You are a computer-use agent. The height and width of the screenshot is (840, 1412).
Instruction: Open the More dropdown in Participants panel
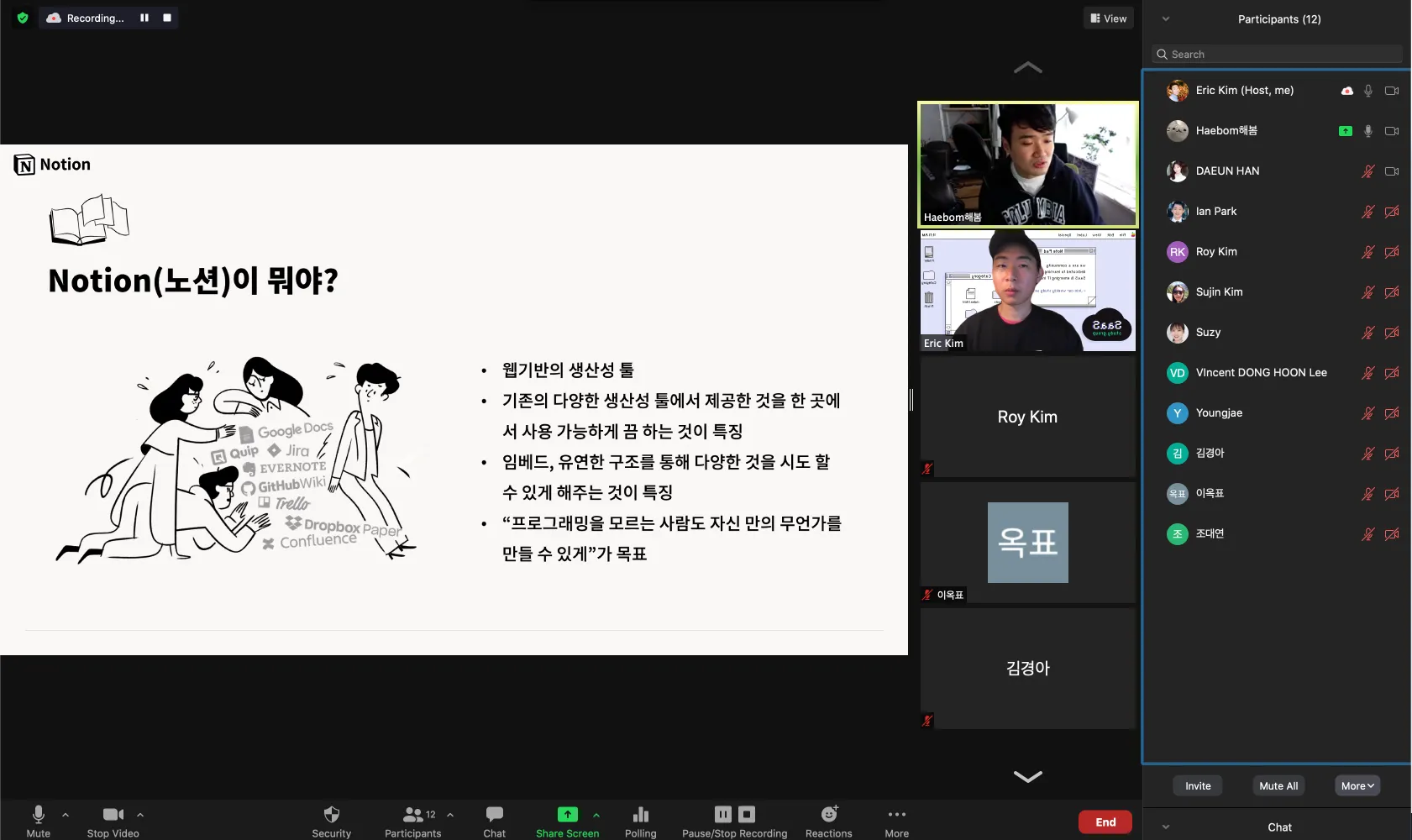pyautogui.click(x=1357, y=786)
